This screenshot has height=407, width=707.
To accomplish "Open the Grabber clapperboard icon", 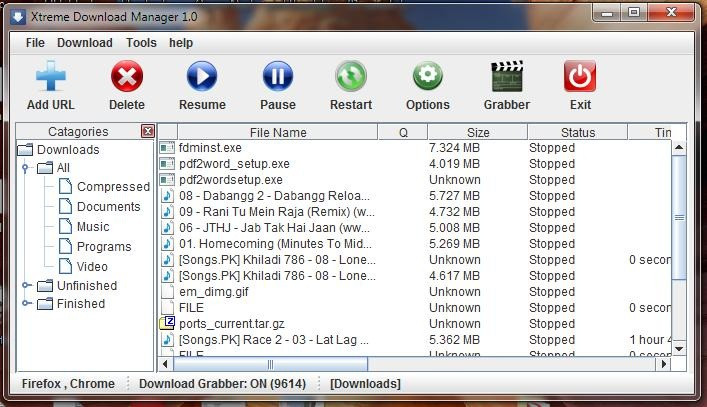I will click(x=507, y=76).
